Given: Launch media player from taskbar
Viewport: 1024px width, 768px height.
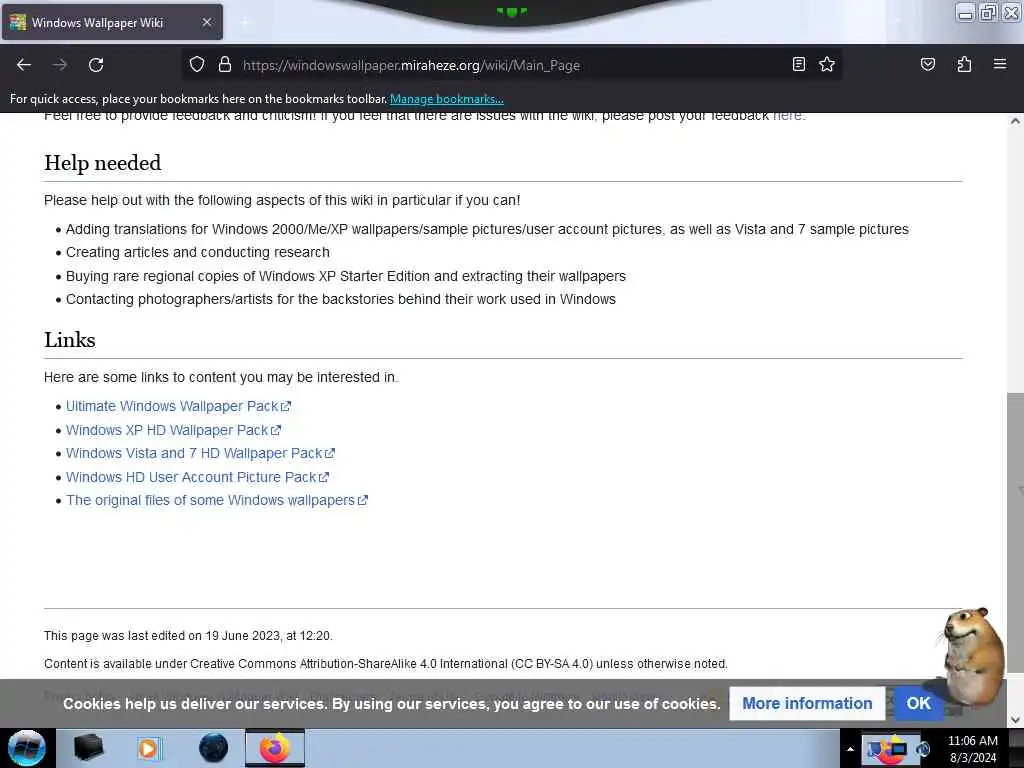Looking at the screenshot, I should point(149,748).
